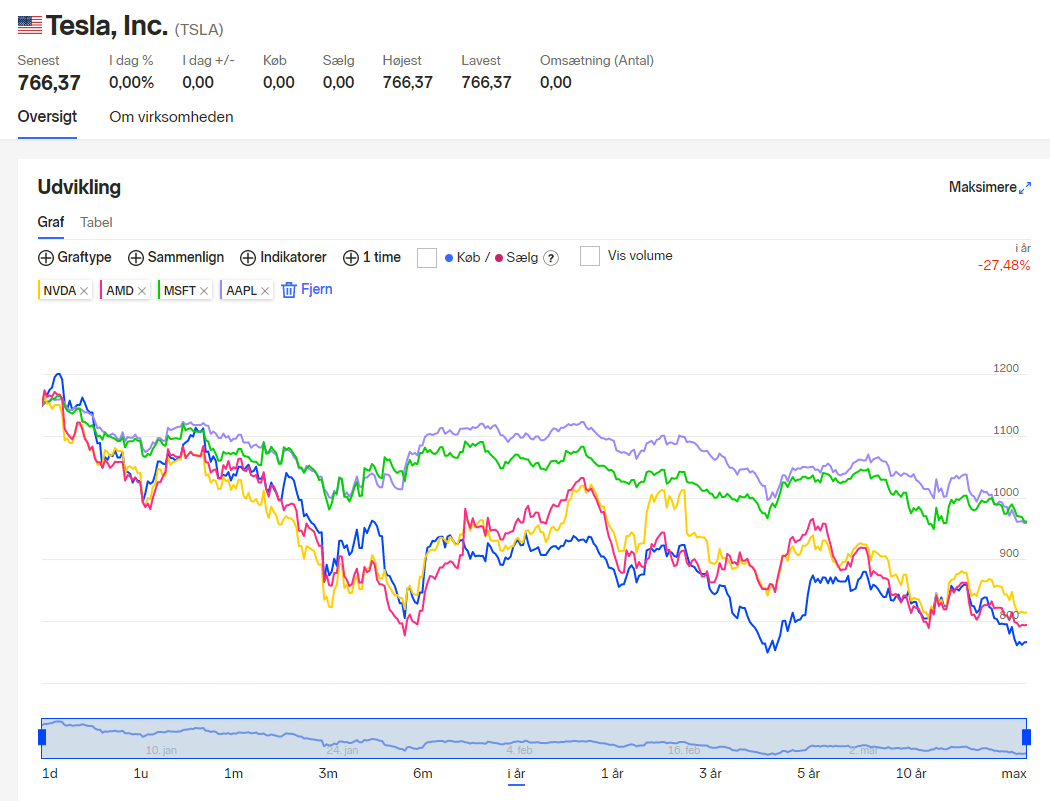This screenshot has width=1050, height=801.
Task: Click the Højest label
Action: 402,60
